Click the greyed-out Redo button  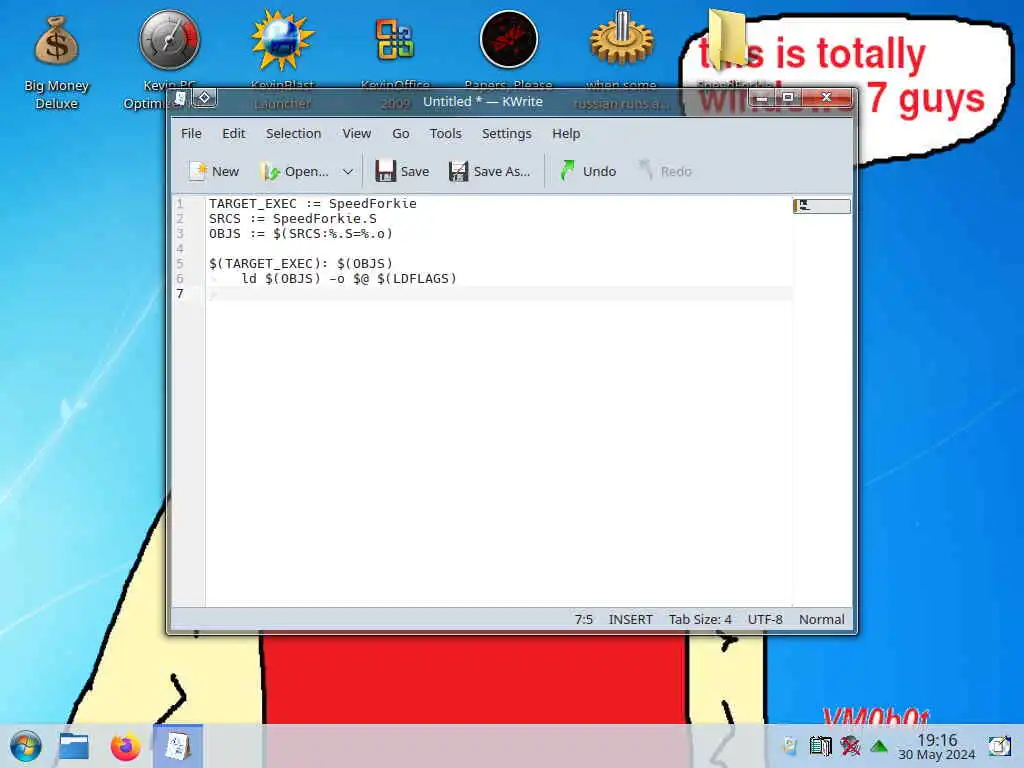665,171
